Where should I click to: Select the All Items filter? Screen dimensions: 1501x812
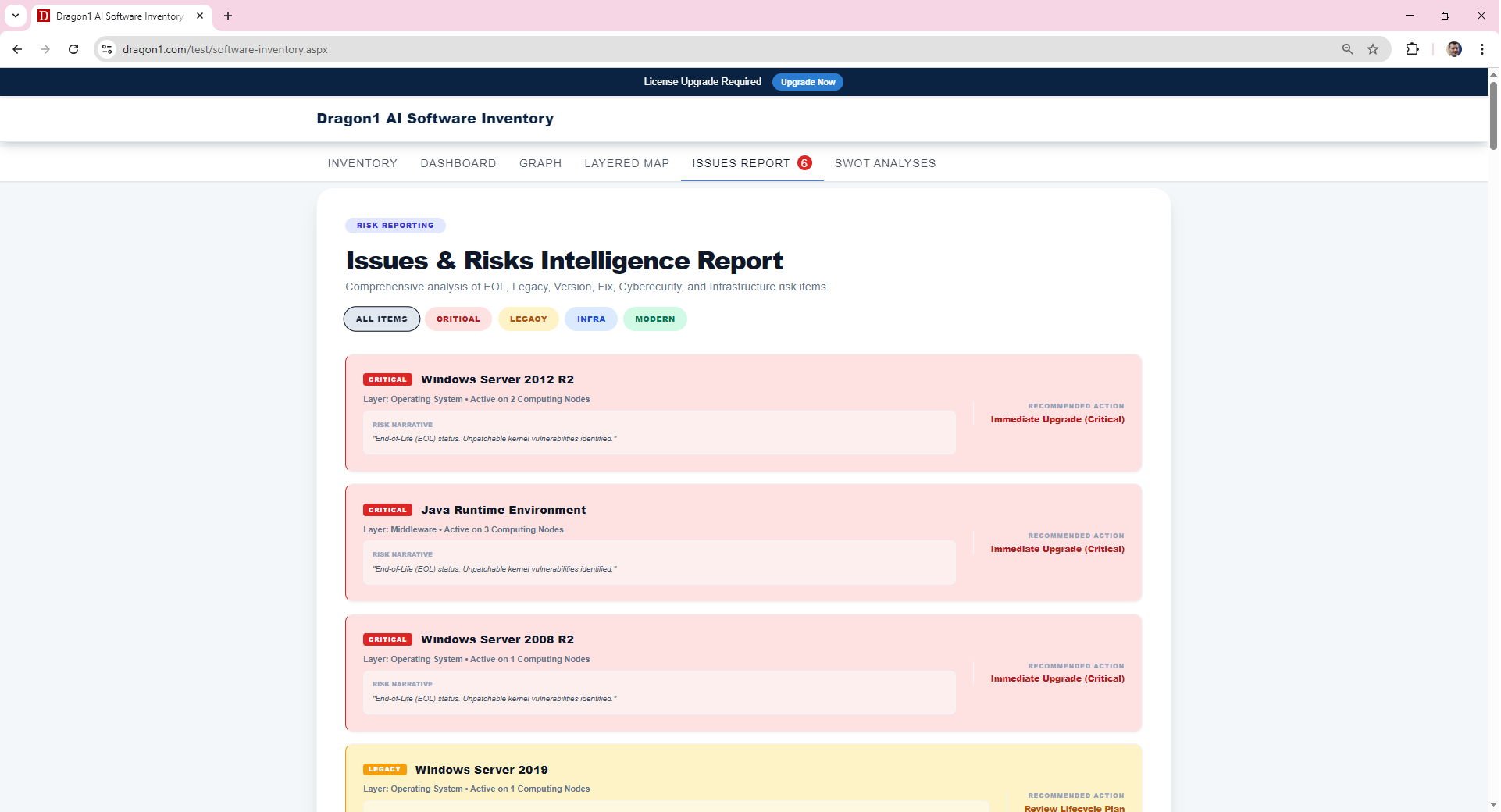(x=381, y=319)
